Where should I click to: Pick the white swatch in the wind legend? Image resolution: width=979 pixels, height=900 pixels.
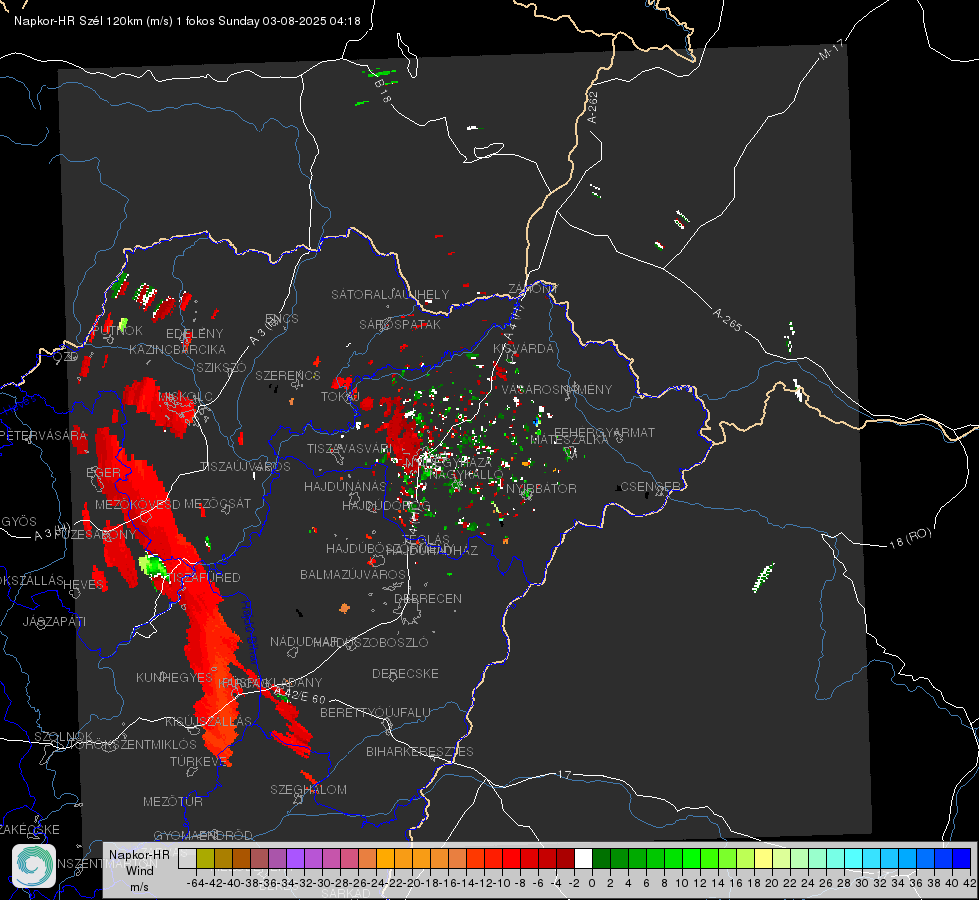click(x=584, y=858)
